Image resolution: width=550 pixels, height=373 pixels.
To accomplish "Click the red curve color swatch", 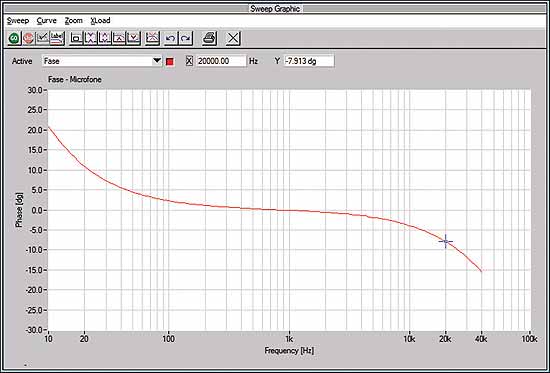I will [x=170, y=62].
